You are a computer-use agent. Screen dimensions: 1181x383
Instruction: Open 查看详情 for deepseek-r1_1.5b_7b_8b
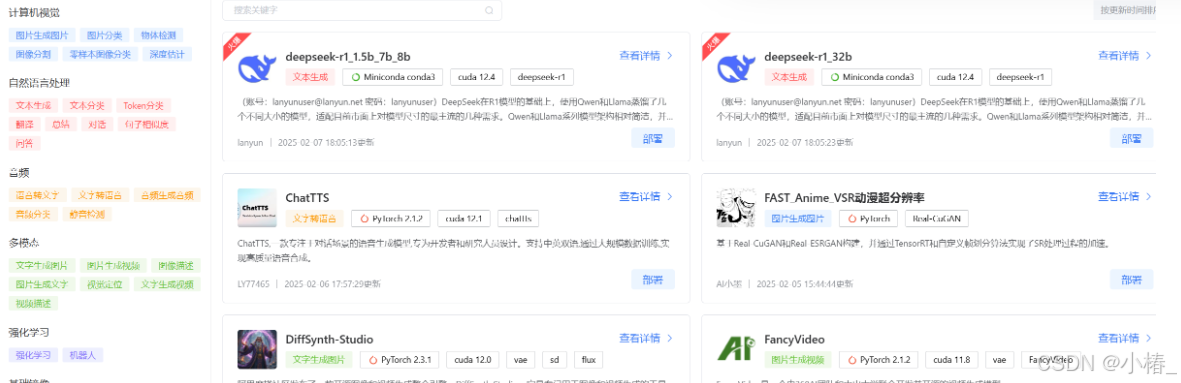point(645,55)
